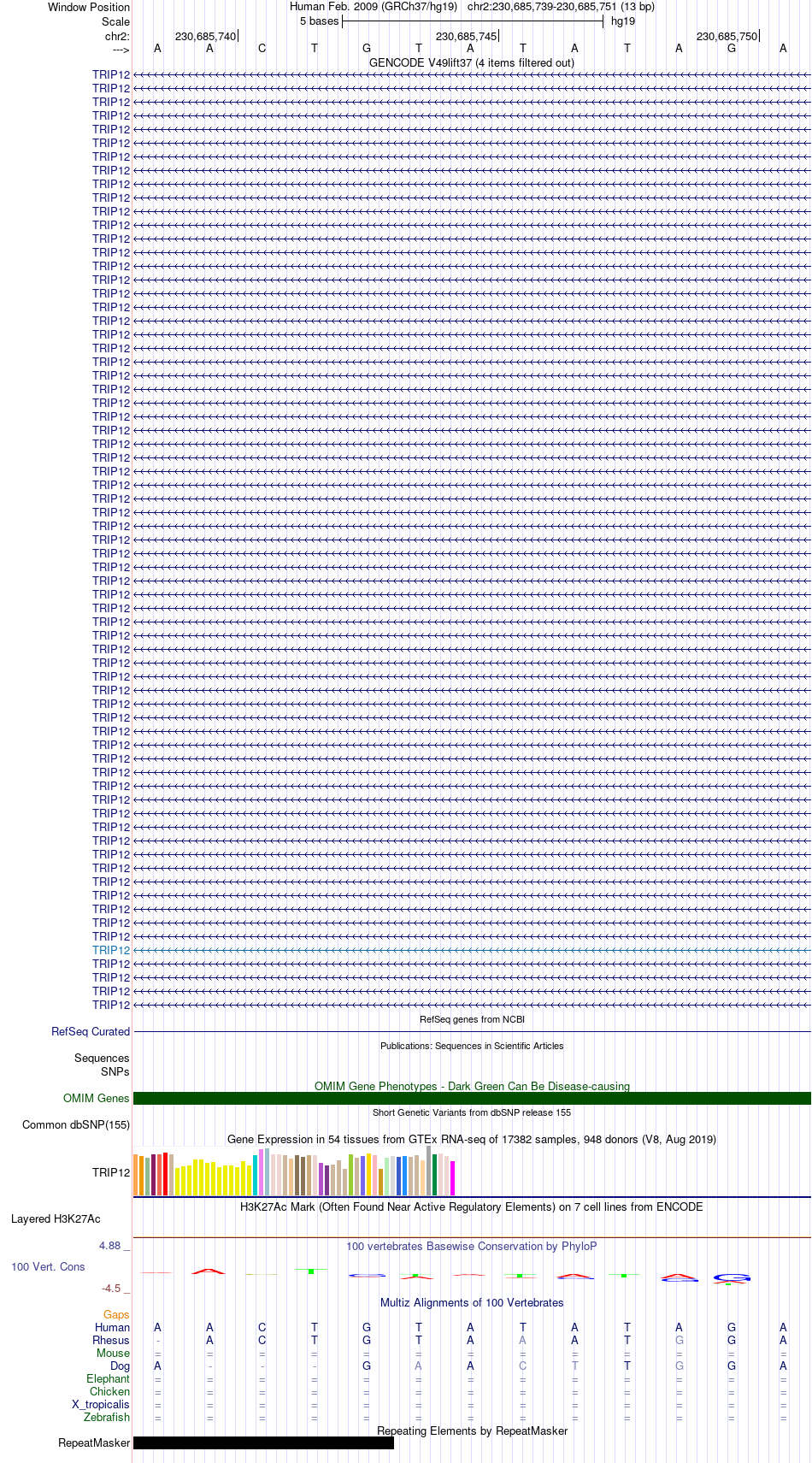Click the '5 bases' scale text
This screenshot has width=812, height=1463.
[319, 21]
